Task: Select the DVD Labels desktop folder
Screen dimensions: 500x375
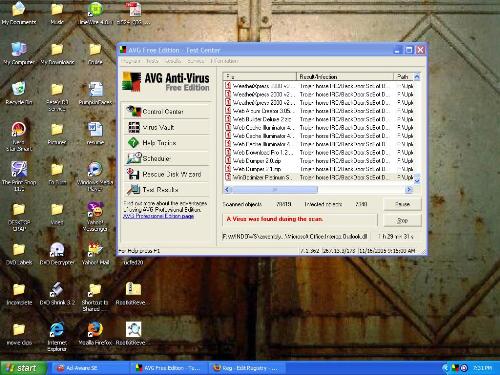Action: pyautogui.click(x=19, y=253)
